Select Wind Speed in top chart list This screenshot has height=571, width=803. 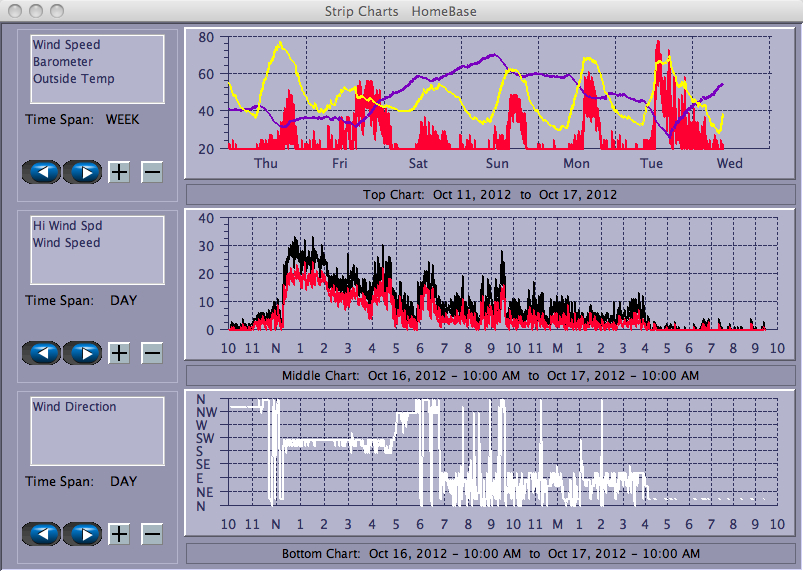[x=66, y=45]
